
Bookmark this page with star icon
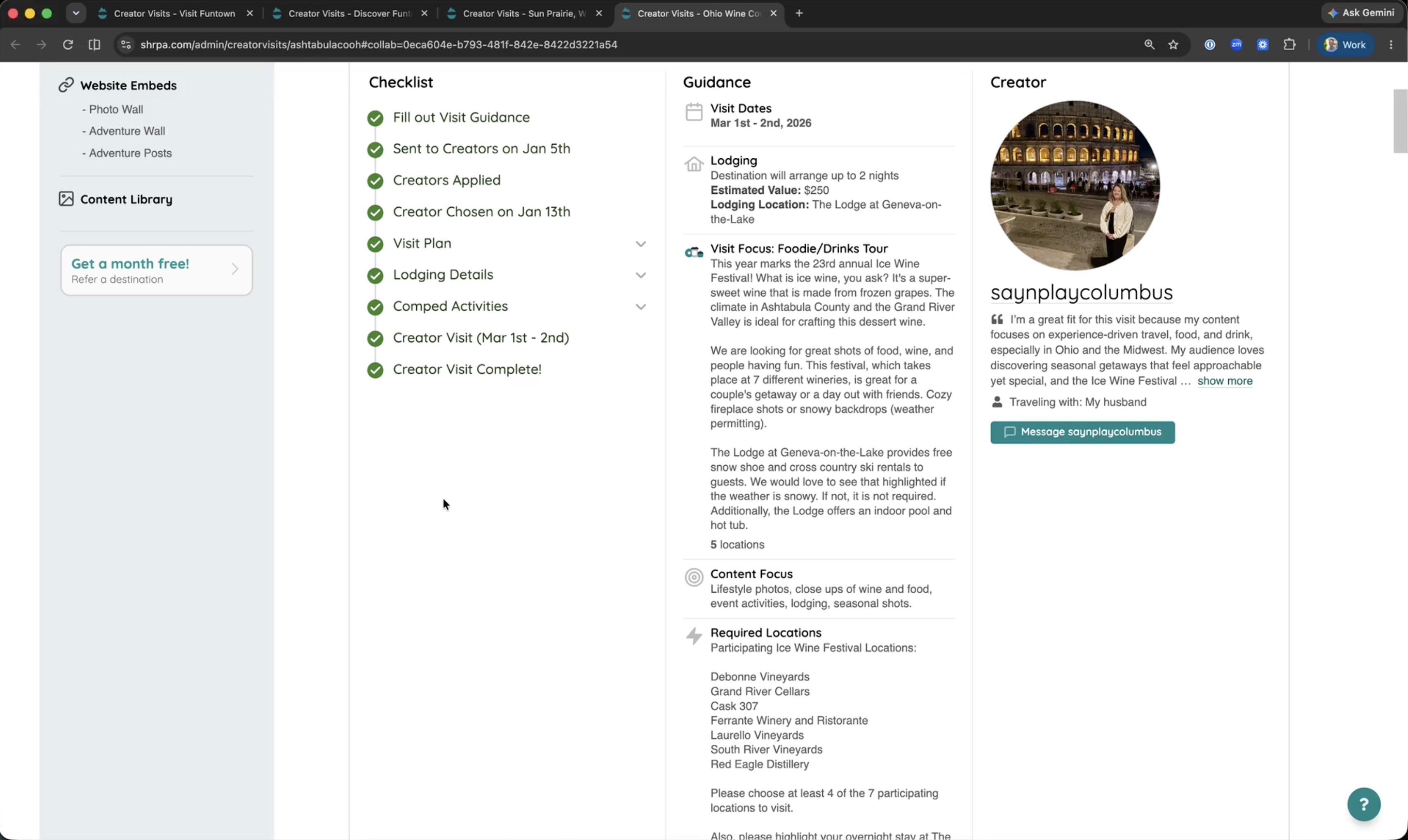click(1173, 45)
